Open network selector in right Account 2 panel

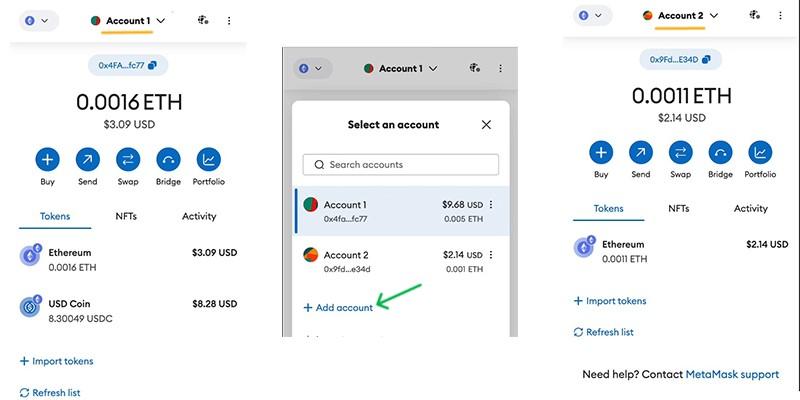[x=592, y=16]
